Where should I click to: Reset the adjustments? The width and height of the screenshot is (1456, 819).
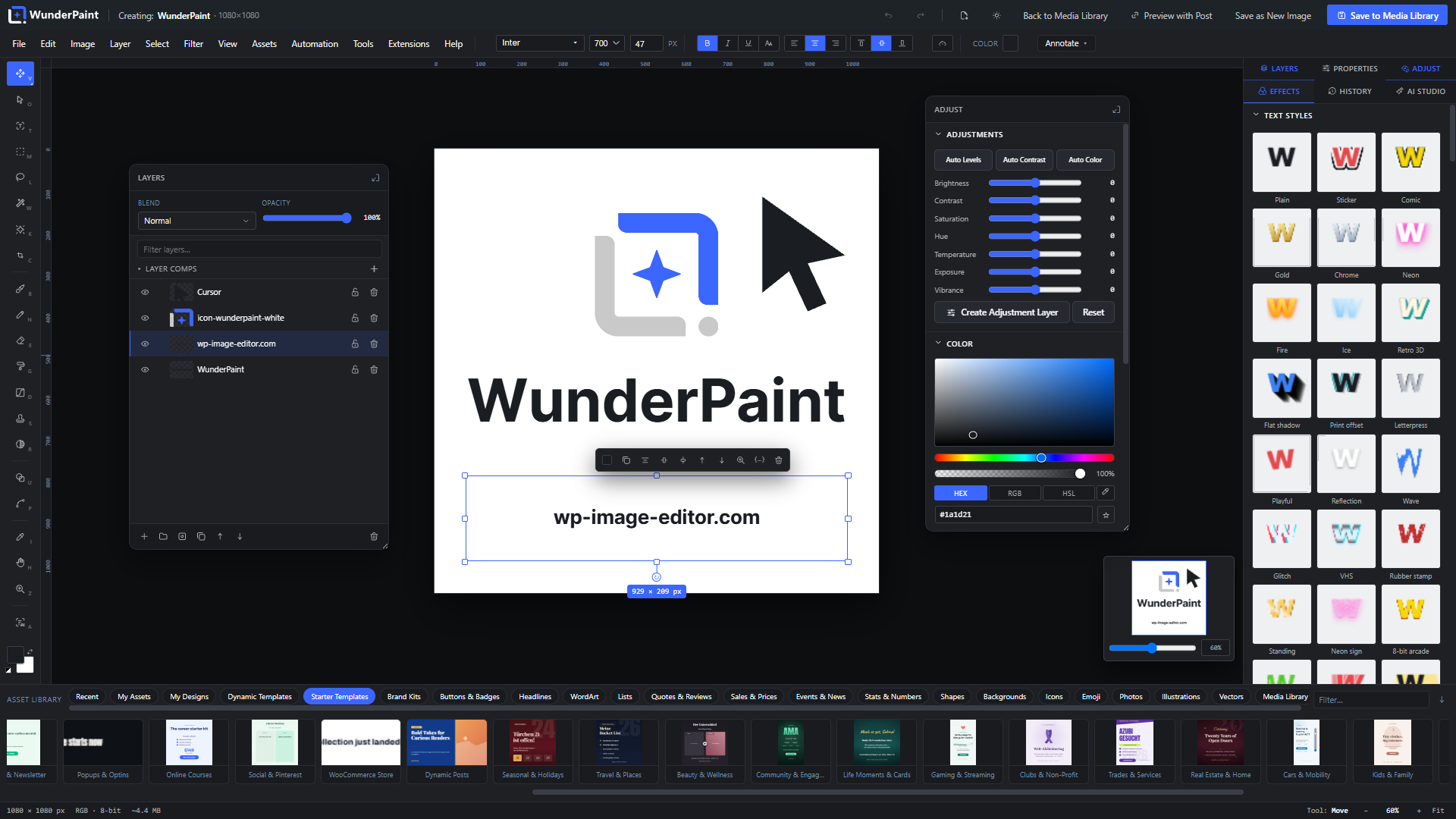coord(1094,312)
